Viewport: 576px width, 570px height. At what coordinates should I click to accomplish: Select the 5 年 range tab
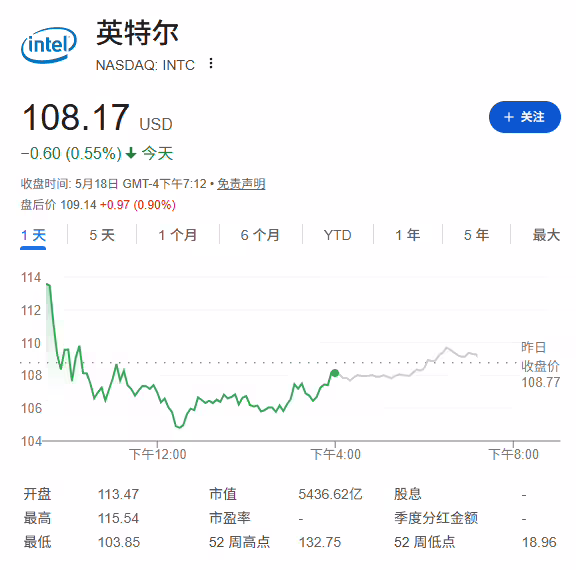[476, 235]
